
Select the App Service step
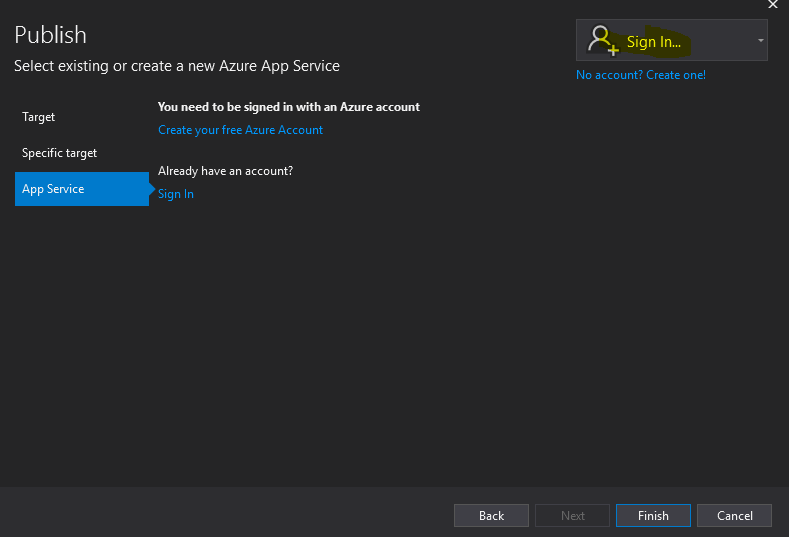(82, 189)
